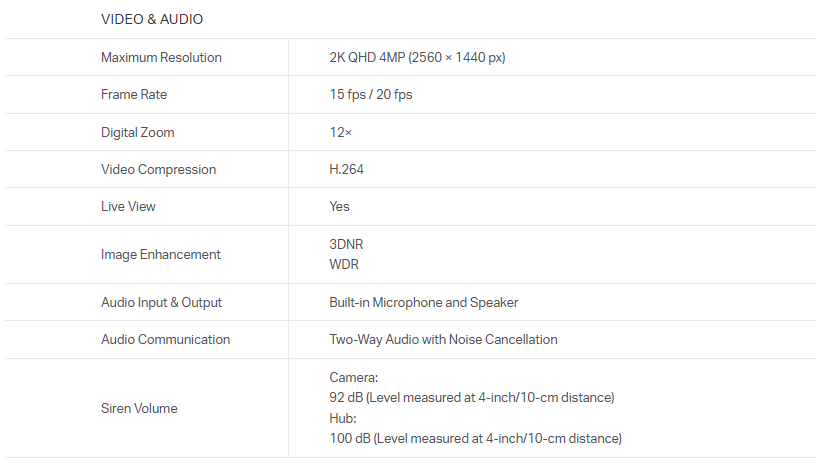Click the VIDEO & AUDIO section heading
The image size is (818, 474).
(x=152, y=19)
